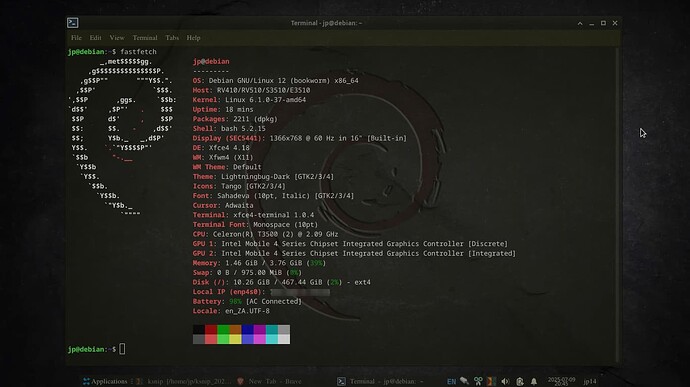Click the 'Battery: 98% [AC Connected]' line

pyautogui.click(x=247, y=302)
